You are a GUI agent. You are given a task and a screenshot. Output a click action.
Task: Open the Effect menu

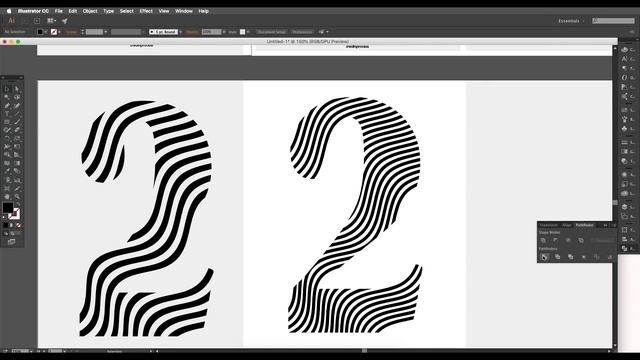click(x=146, y=11)
